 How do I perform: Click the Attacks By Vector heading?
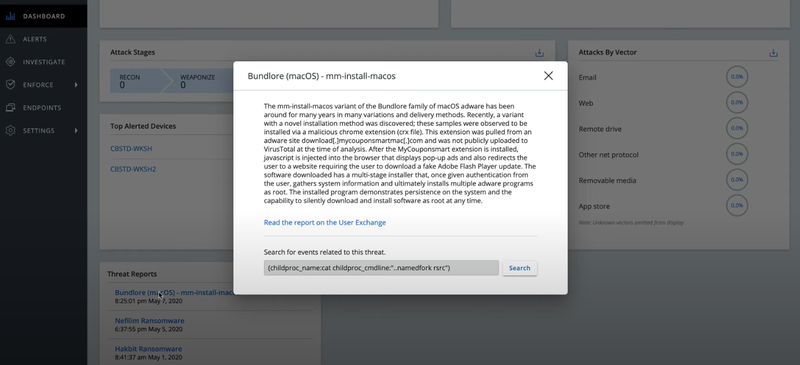tap(607, 52)
